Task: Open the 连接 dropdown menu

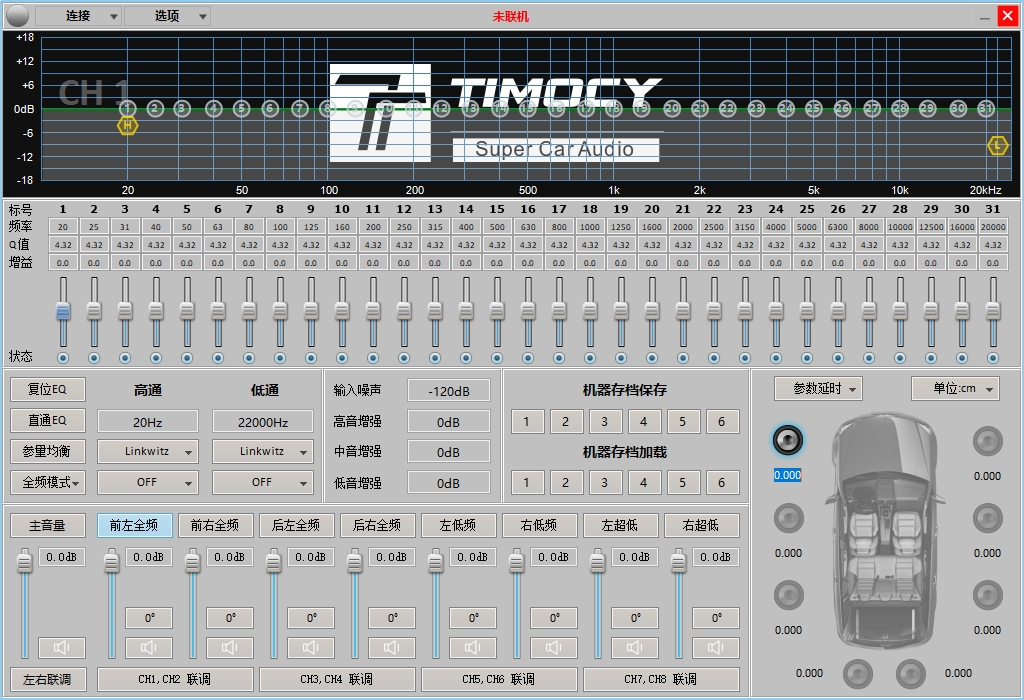Action: 78,16
